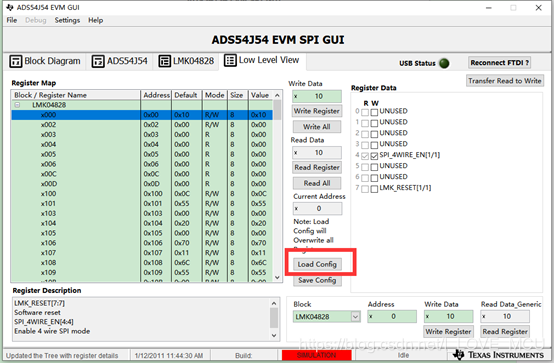Open the Help menu
The width and height of the screenshot is (554, 363).
click(95, 20)
